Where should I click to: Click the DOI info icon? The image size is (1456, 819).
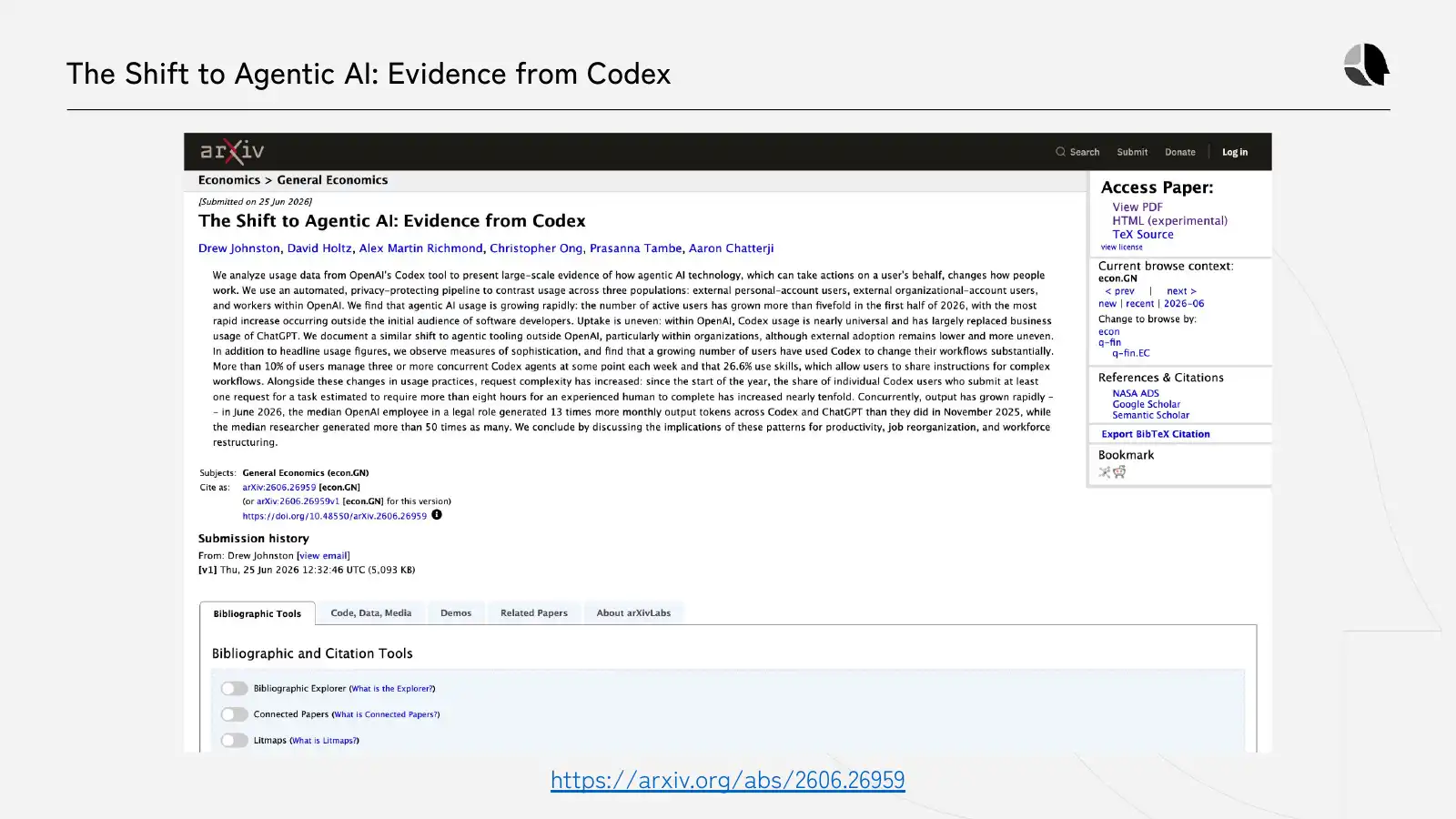437,515
